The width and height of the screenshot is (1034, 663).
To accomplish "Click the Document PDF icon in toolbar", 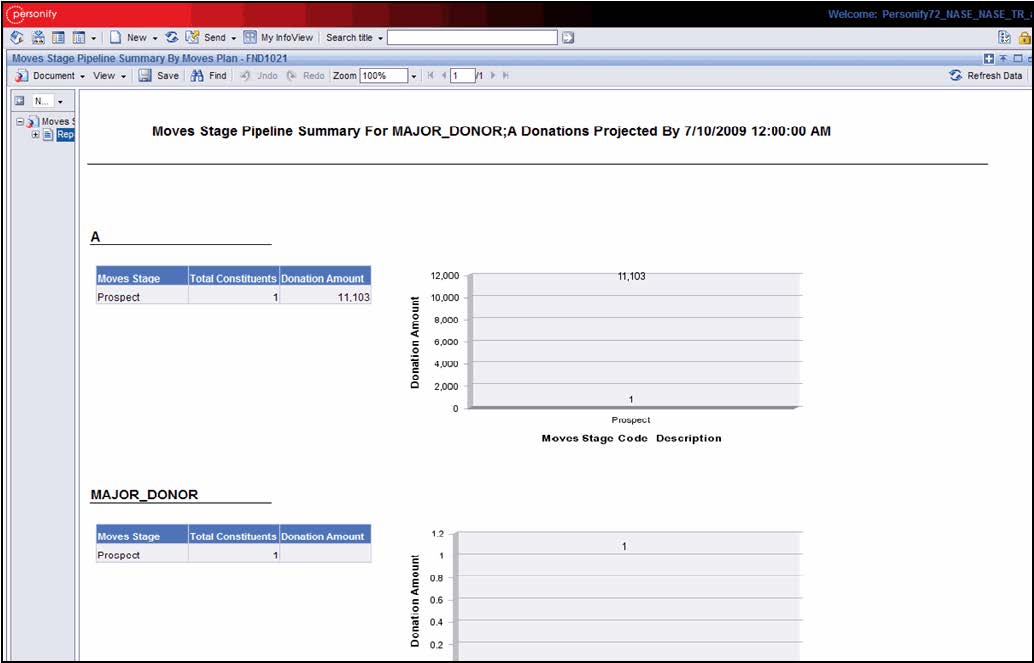I will coord(21,76).
